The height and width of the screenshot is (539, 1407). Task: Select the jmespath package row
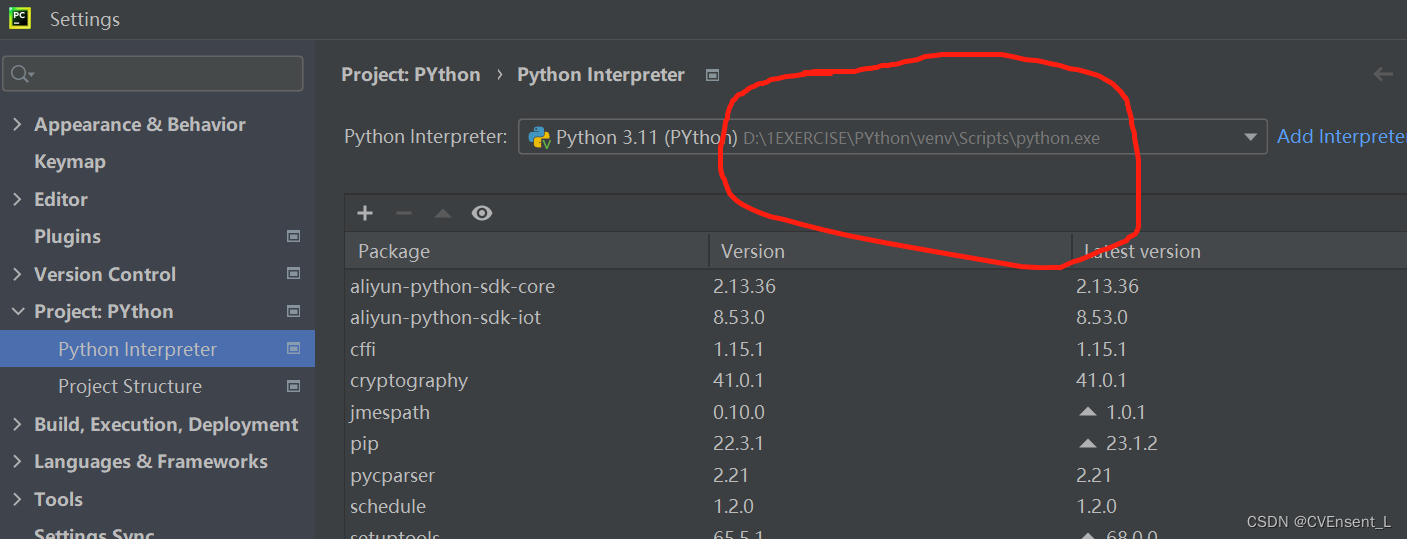pos(876,412)
